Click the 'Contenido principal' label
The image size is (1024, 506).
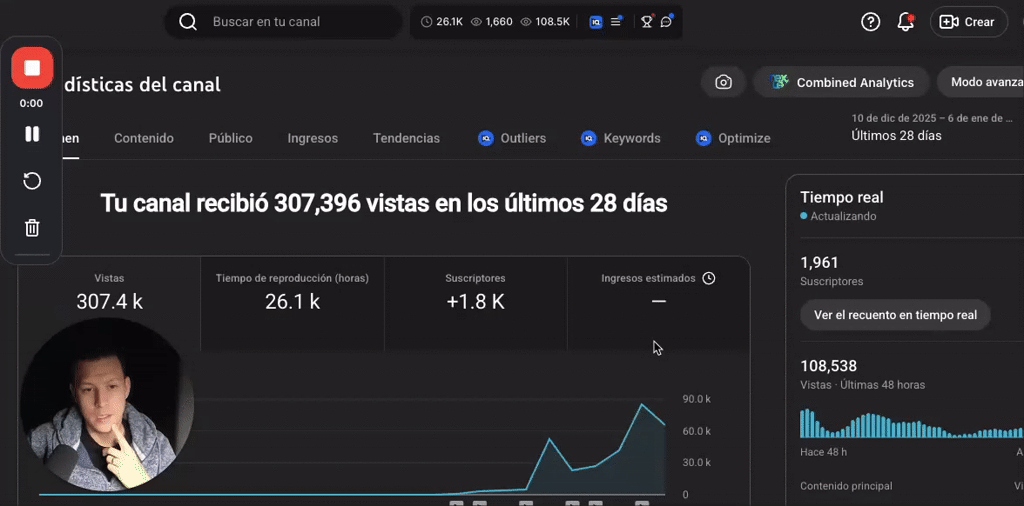pyautogui.click(x=846, y=486)
